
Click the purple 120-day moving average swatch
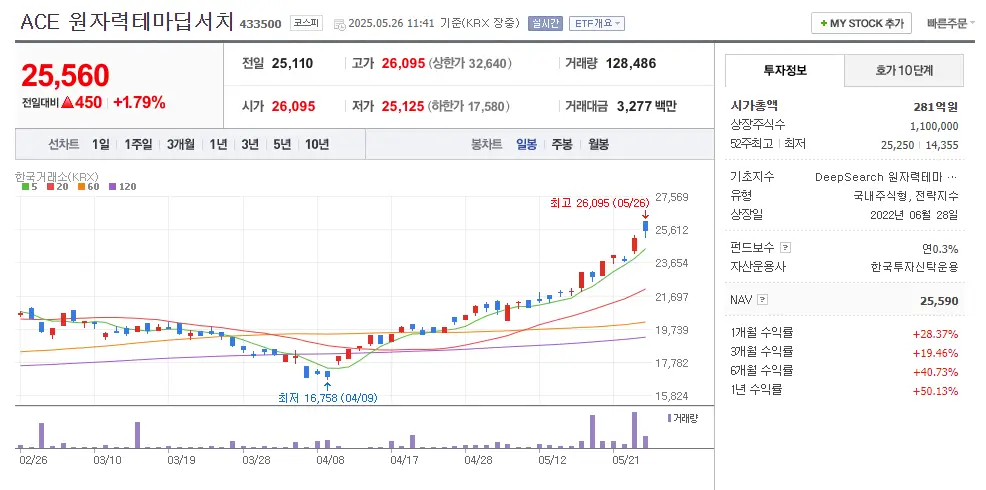(x=112, y=186)
